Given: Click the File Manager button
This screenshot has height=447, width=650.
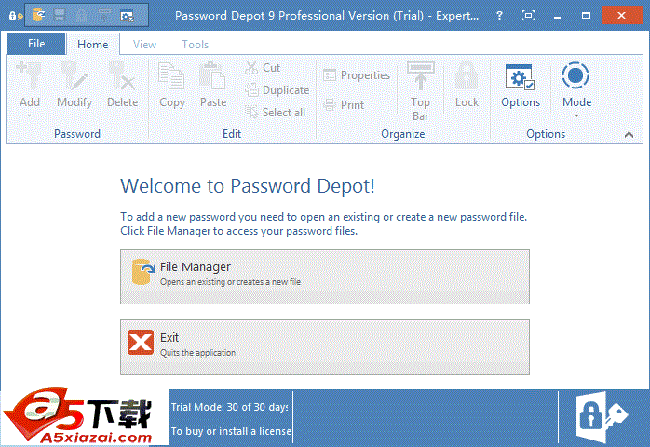Looking at the screenshot, I should pyautogui.click(x=325, y=277).
